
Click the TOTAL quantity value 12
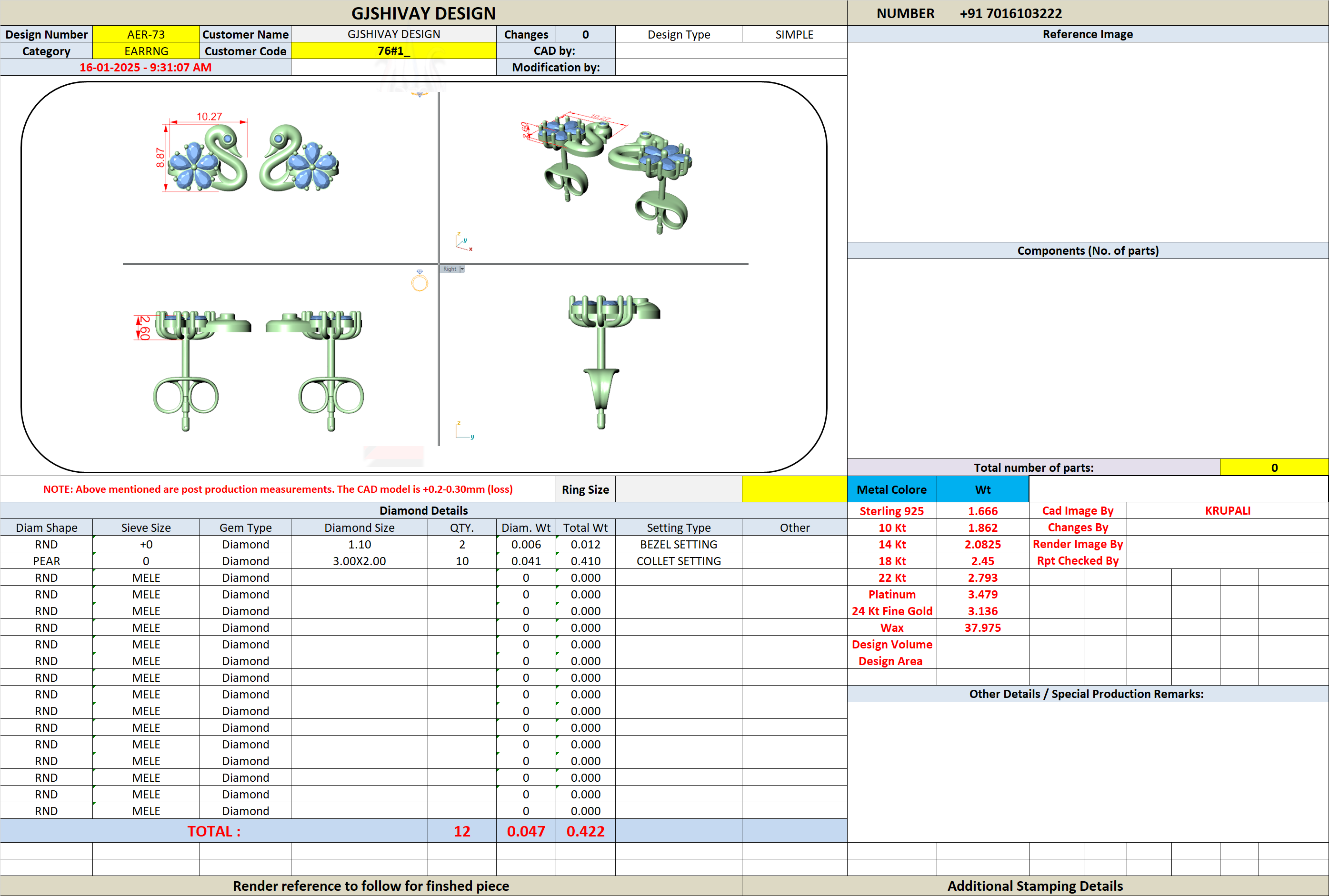462,831
